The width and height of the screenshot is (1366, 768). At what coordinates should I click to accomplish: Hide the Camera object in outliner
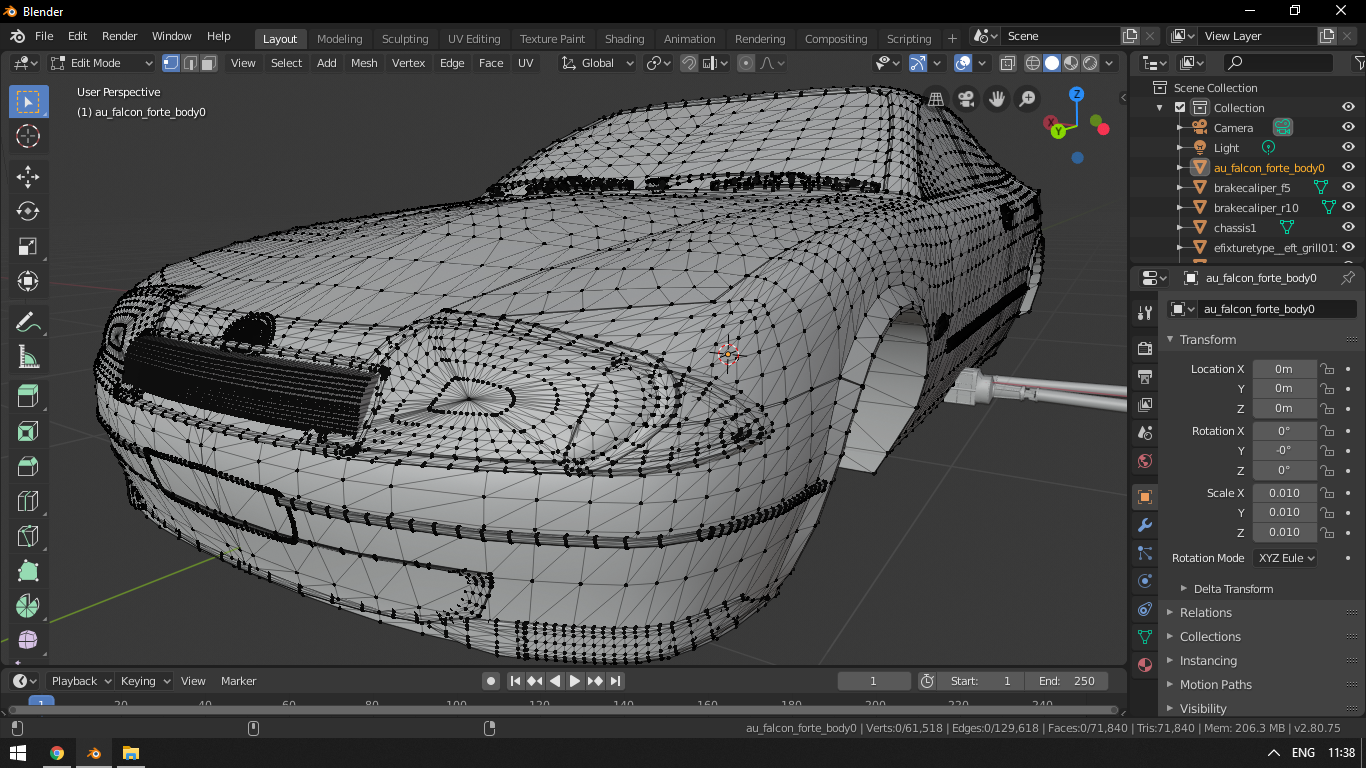point(1348,128)
